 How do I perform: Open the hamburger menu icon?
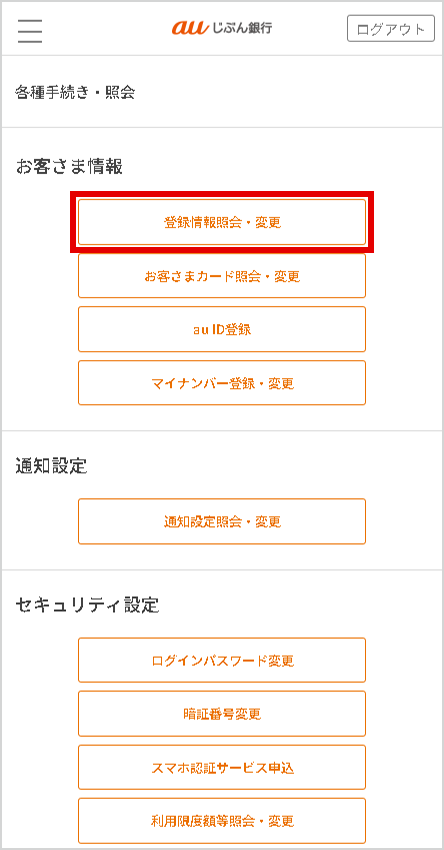[30, 31]
